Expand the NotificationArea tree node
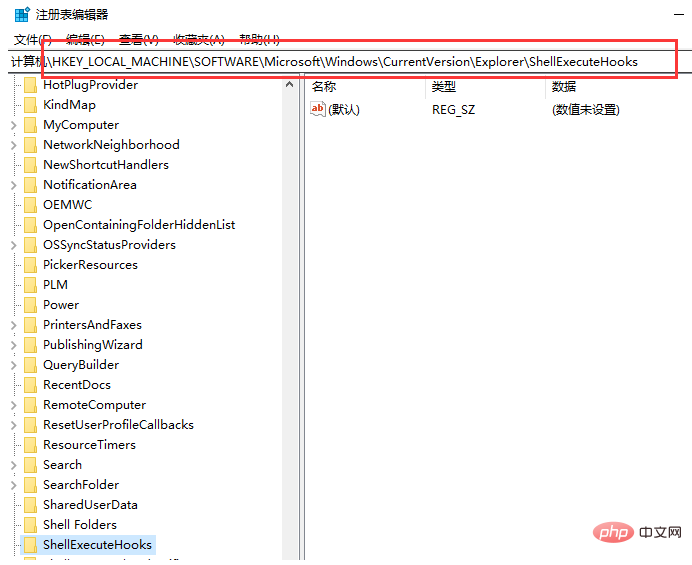 pyautogui.click(x=14, y=185)
